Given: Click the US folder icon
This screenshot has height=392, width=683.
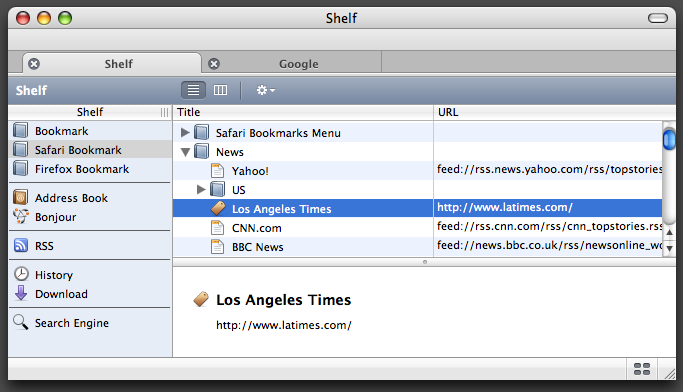Looking at the screenshot, I should coord(217,189).
